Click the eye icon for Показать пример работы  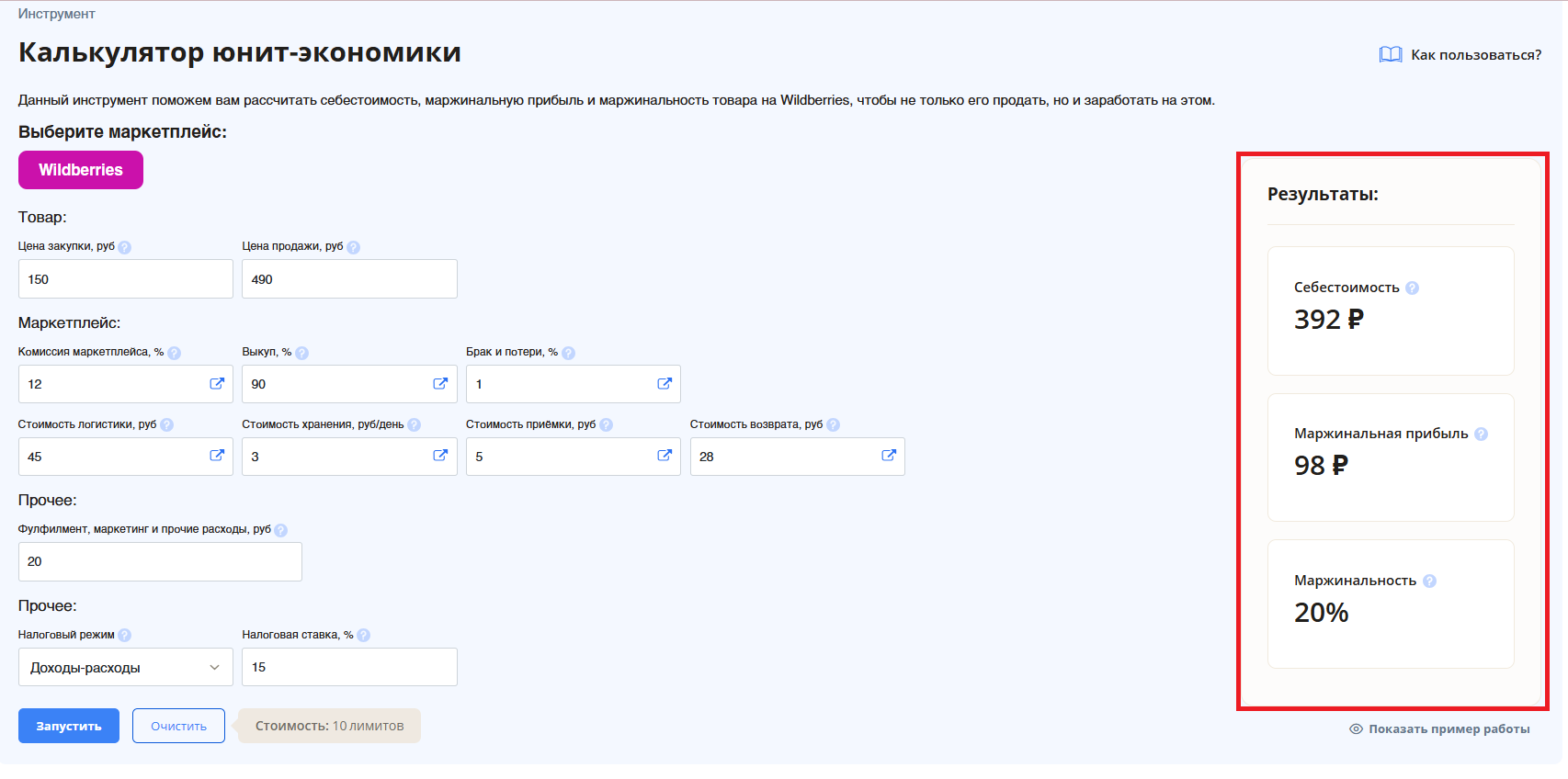(1356, 729)
